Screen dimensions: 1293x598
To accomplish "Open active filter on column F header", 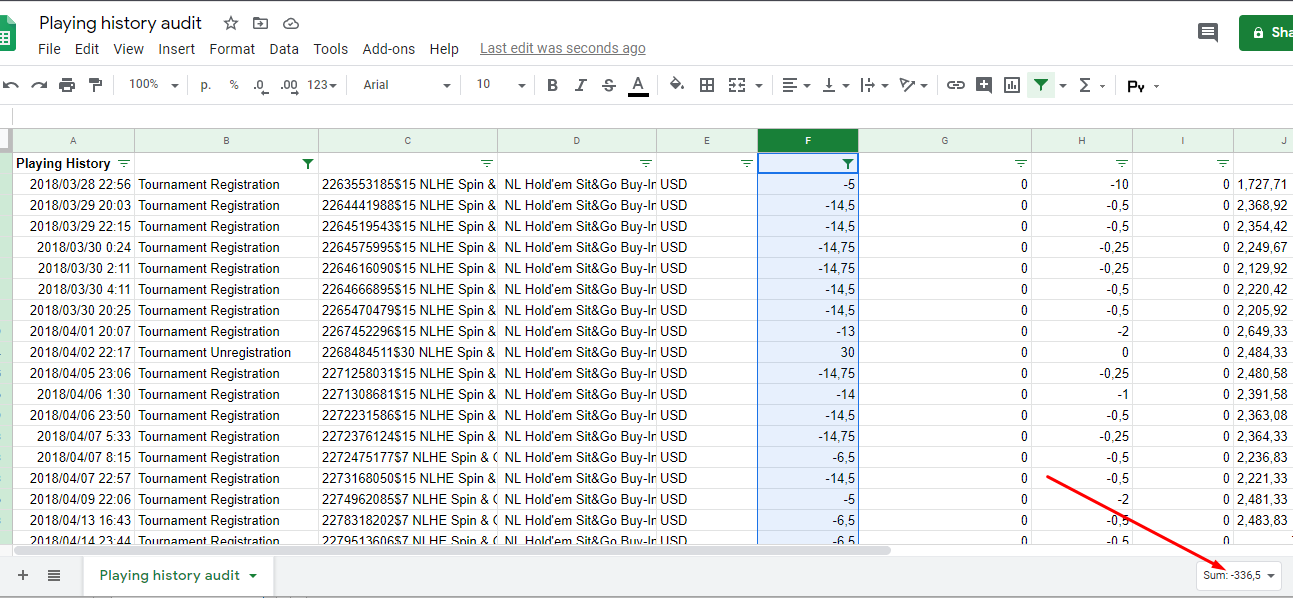I will coord(848,163).
